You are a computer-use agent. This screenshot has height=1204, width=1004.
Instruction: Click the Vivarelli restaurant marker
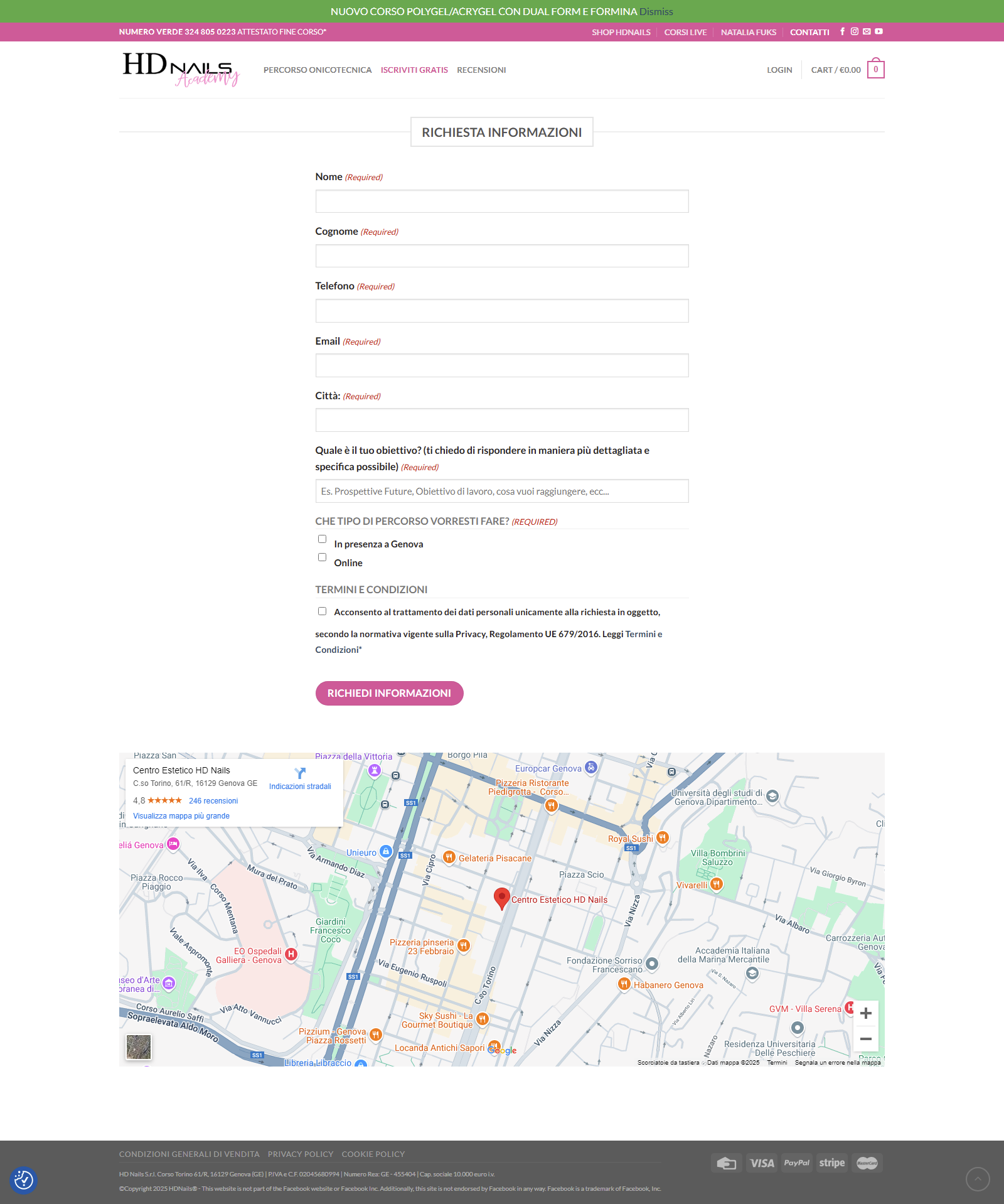[x=717, y=884]
